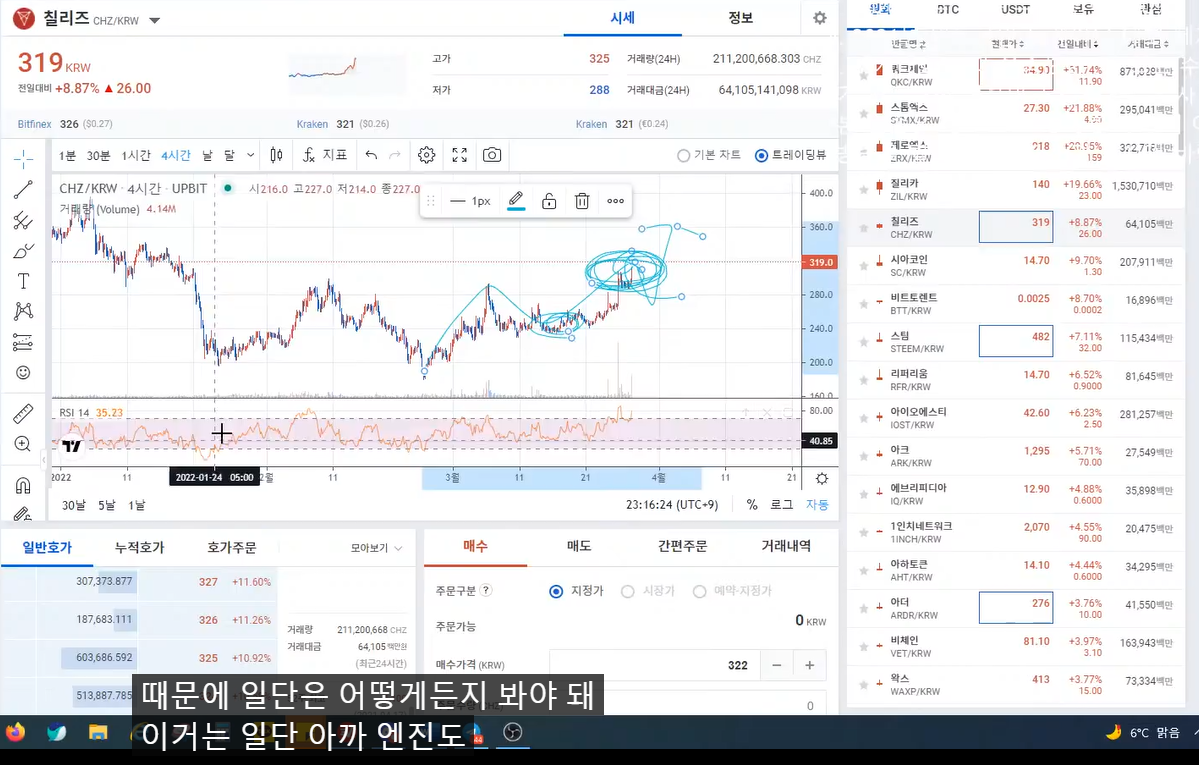Delete the selected drawing with trash icon

(x=582, y=201)
